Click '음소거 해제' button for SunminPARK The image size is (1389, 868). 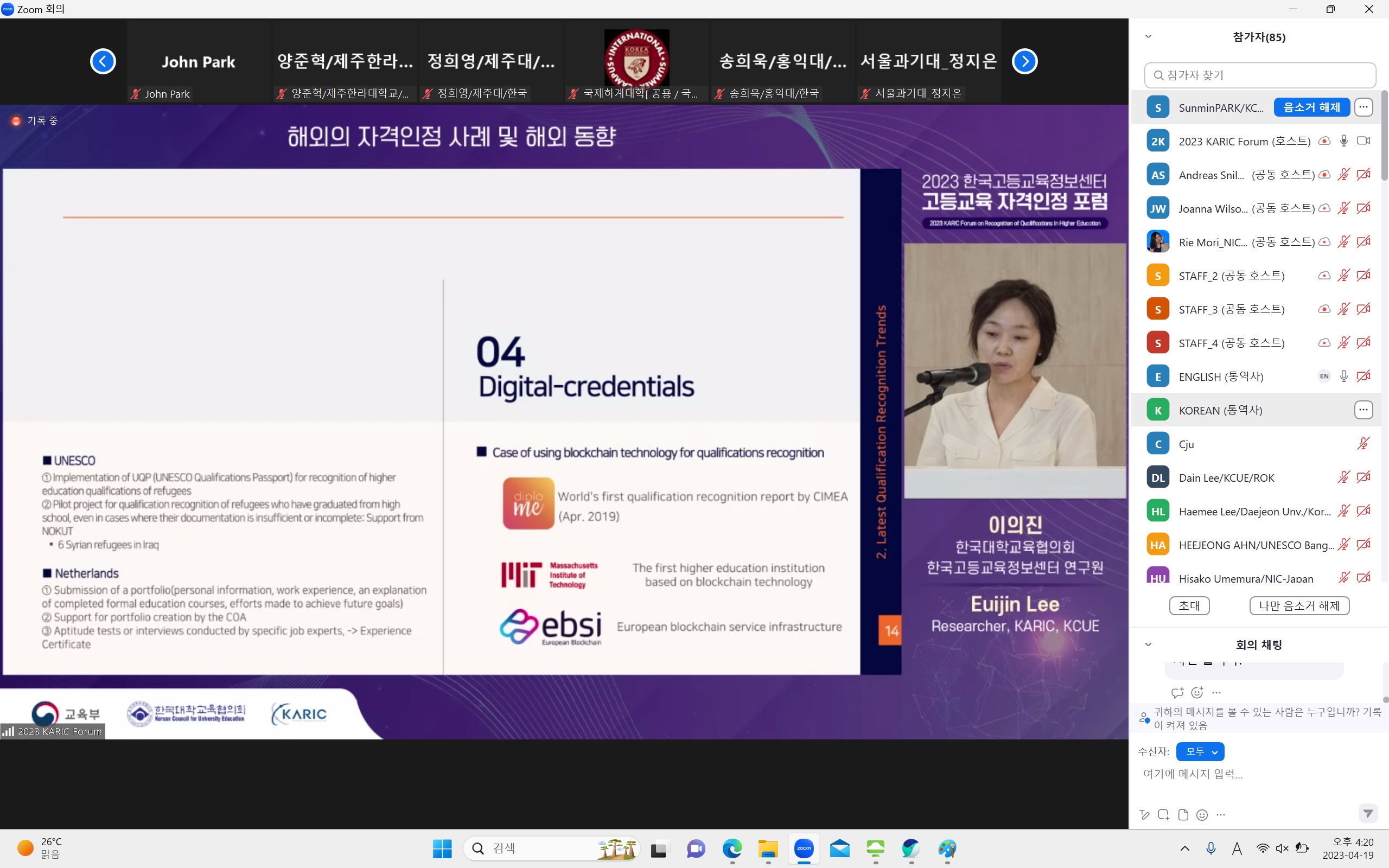(x=1311, y=107)
